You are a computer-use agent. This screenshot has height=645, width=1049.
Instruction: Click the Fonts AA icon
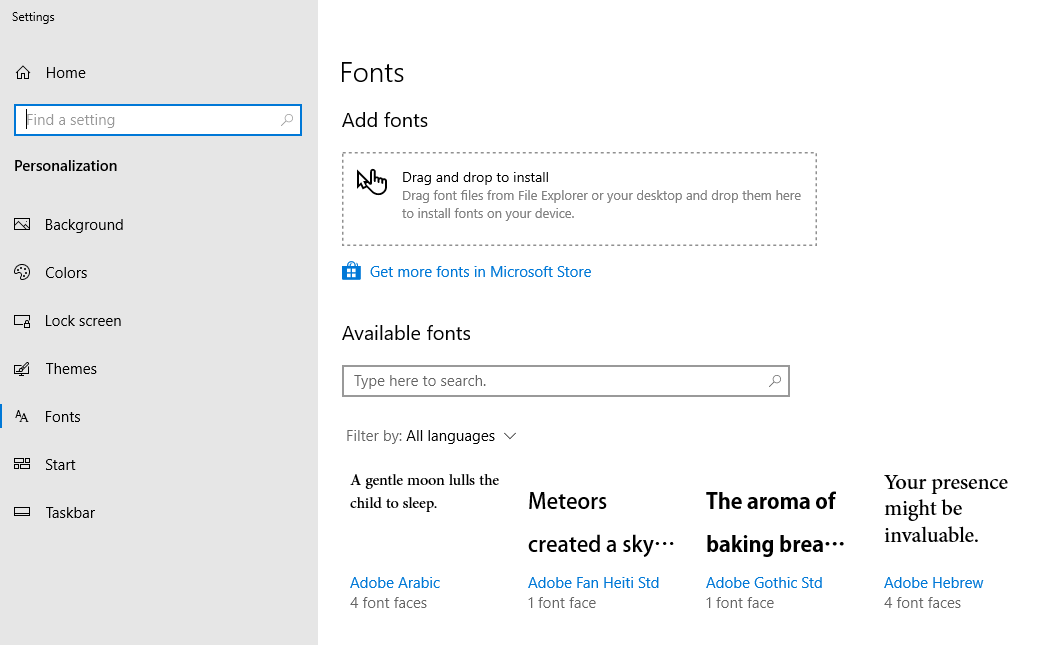(22, 416)
